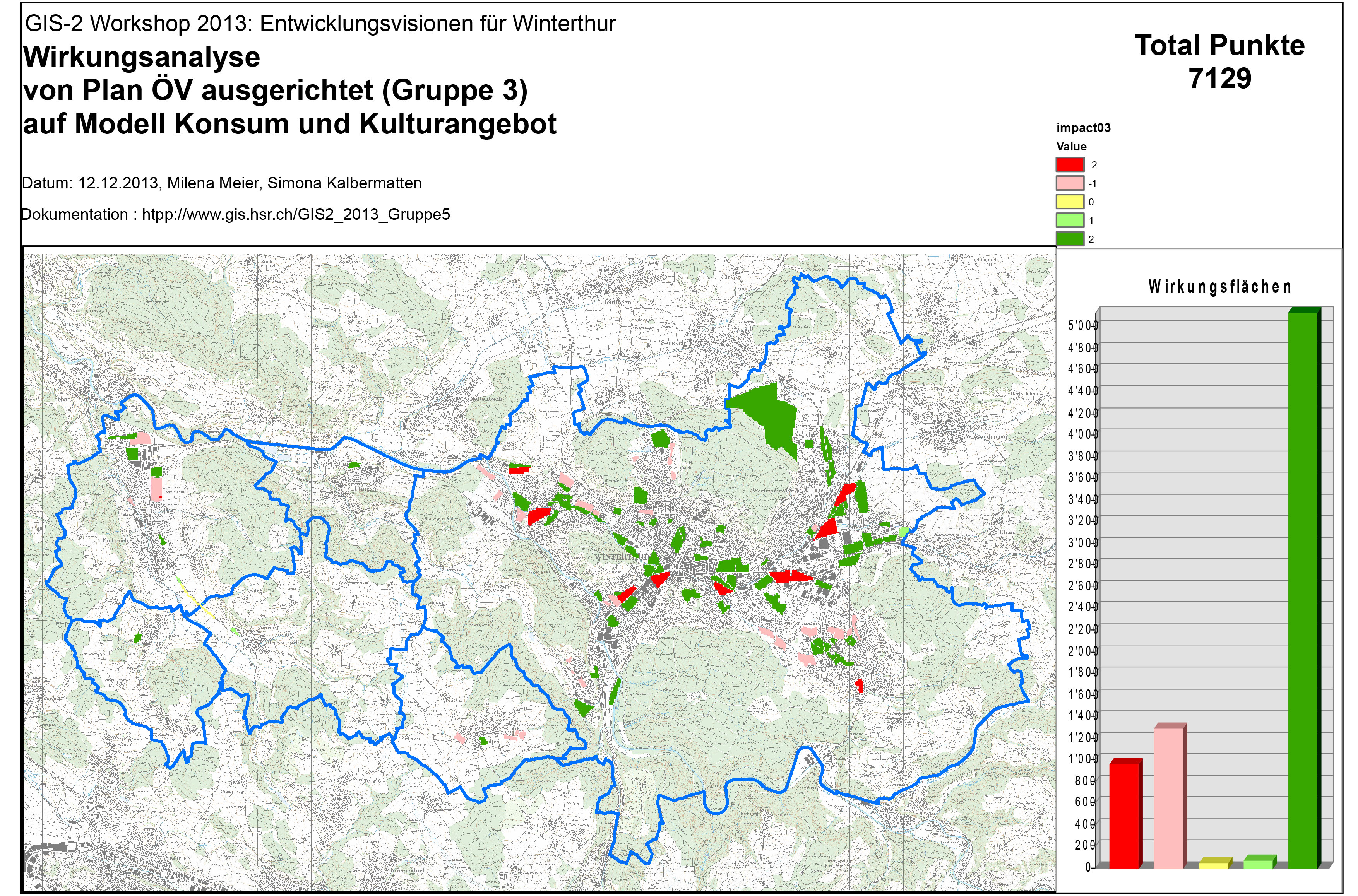The width and height of the screenshot is (1358, 896).
Task: Click the WINTERTHUR label on the map
Action: [x=622, y=557]
